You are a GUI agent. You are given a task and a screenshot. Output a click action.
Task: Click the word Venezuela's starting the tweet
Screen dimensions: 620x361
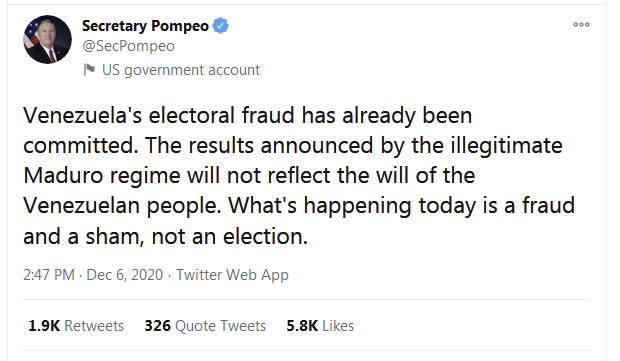point(82,115)
